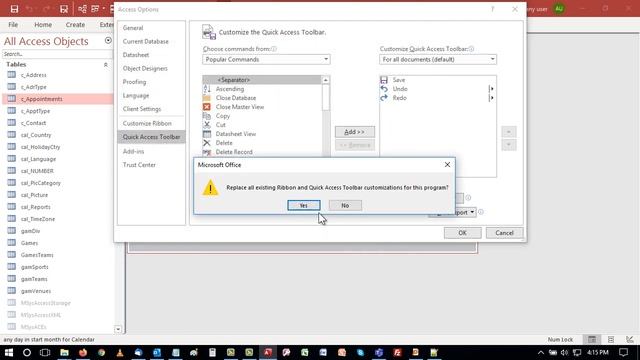
Task: Select Datasheet View command icon
Action: pos(207,134)
